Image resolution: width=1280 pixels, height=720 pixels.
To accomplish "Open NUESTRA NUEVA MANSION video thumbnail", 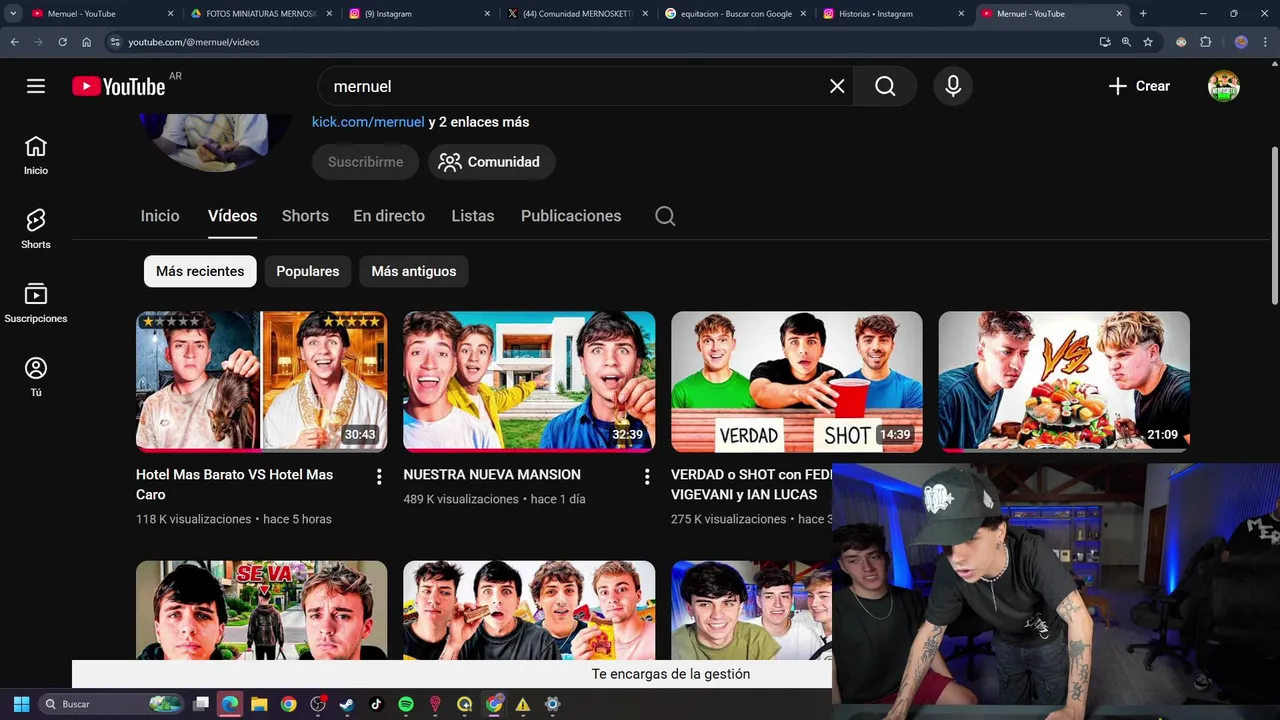I will [x=529, y=382].
